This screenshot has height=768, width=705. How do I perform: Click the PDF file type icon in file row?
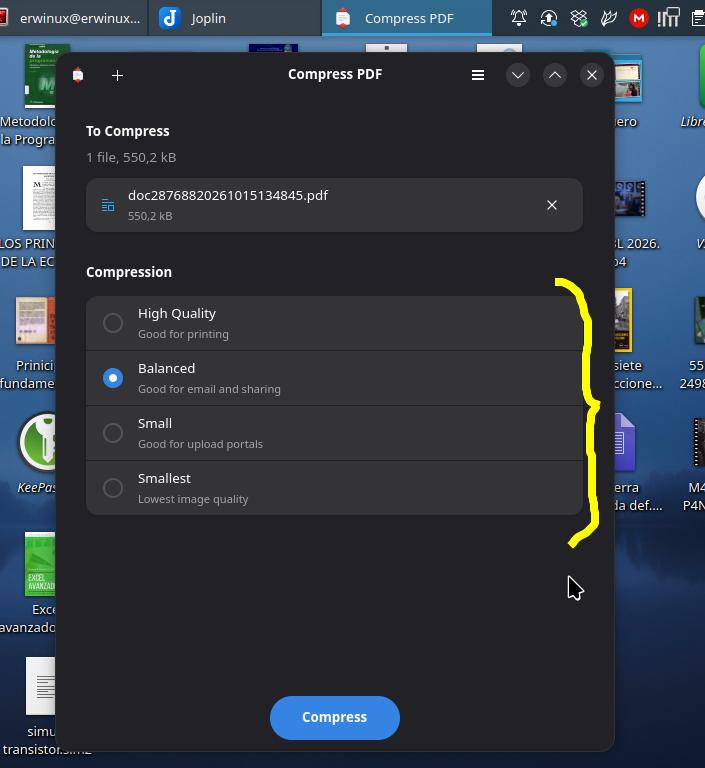(x=108, y=205)
